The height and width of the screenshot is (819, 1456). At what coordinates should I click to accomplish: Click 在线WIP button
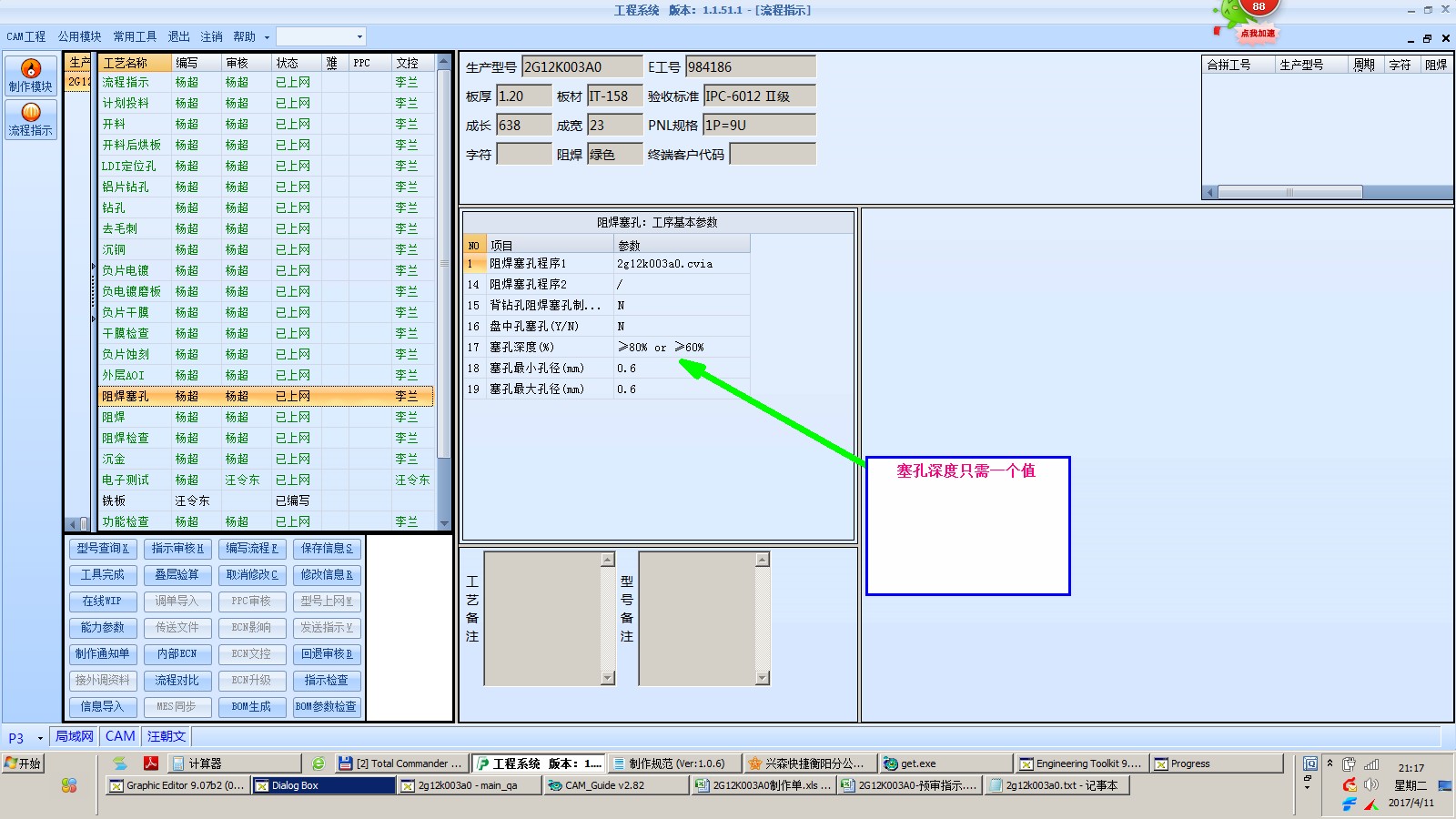pyautogui.click(x=103, y=602)
